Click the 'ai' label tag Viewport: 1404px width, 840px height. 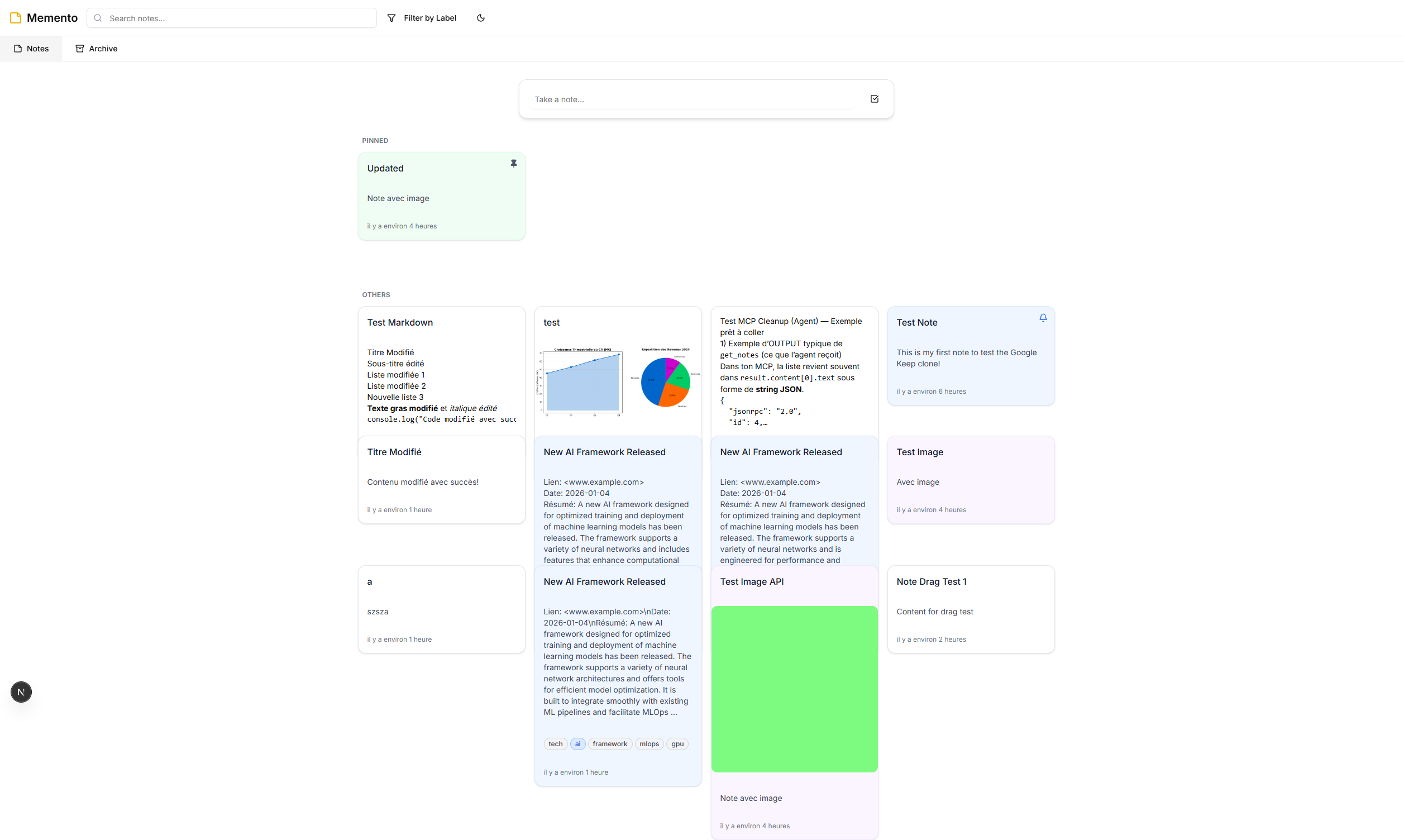pos(577,744)
